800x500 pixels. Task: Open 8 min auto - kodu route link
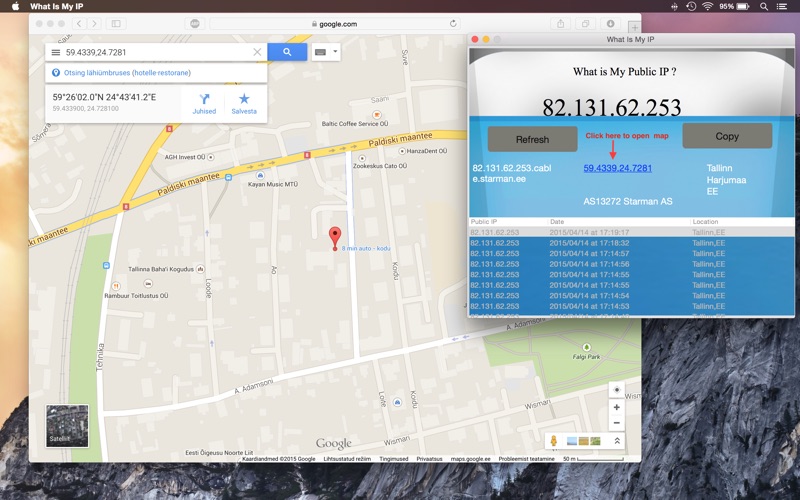pos(366,248)
